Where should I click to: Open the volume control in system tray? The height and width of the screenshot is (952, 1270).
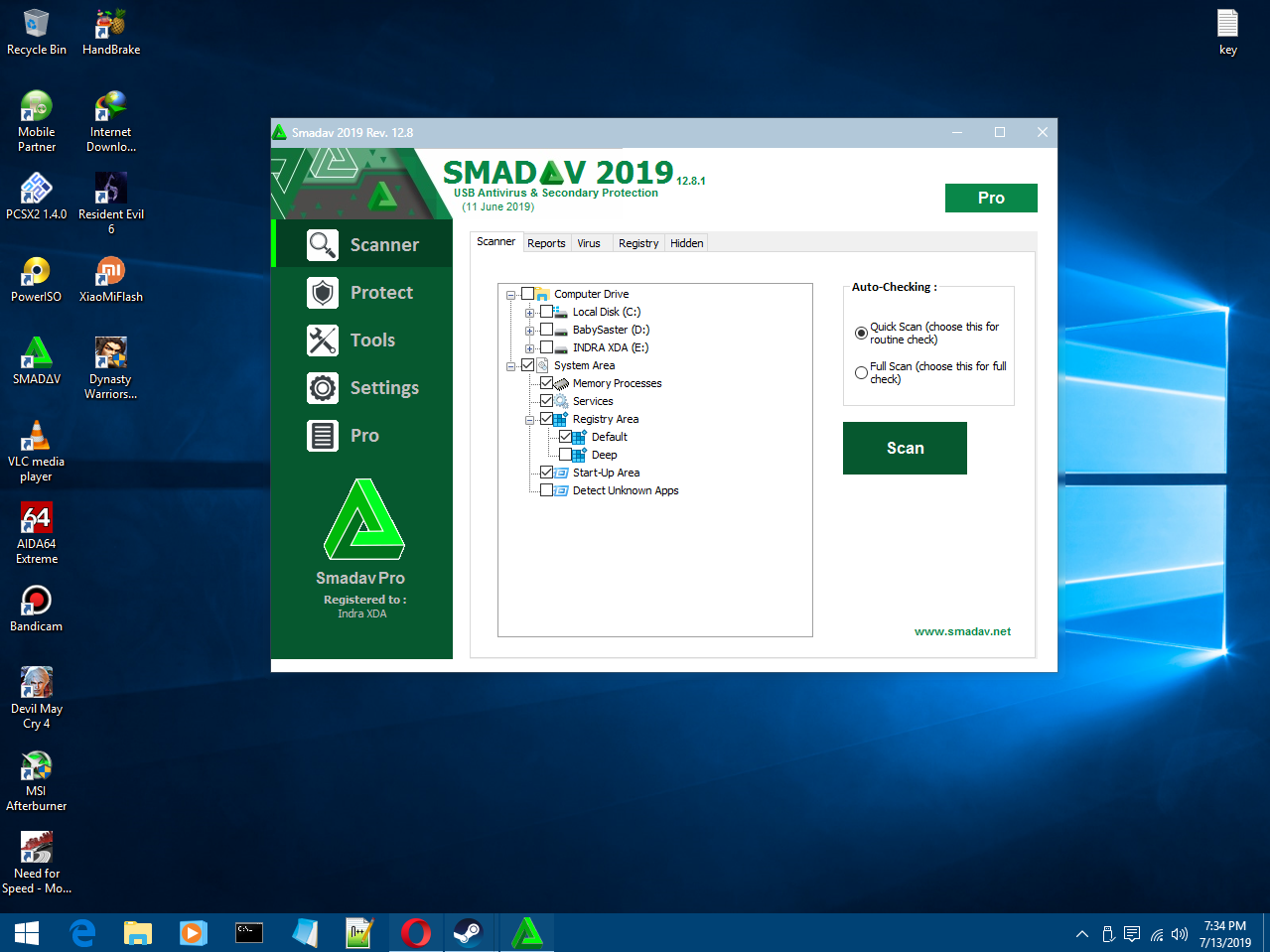pos(1180,934)
